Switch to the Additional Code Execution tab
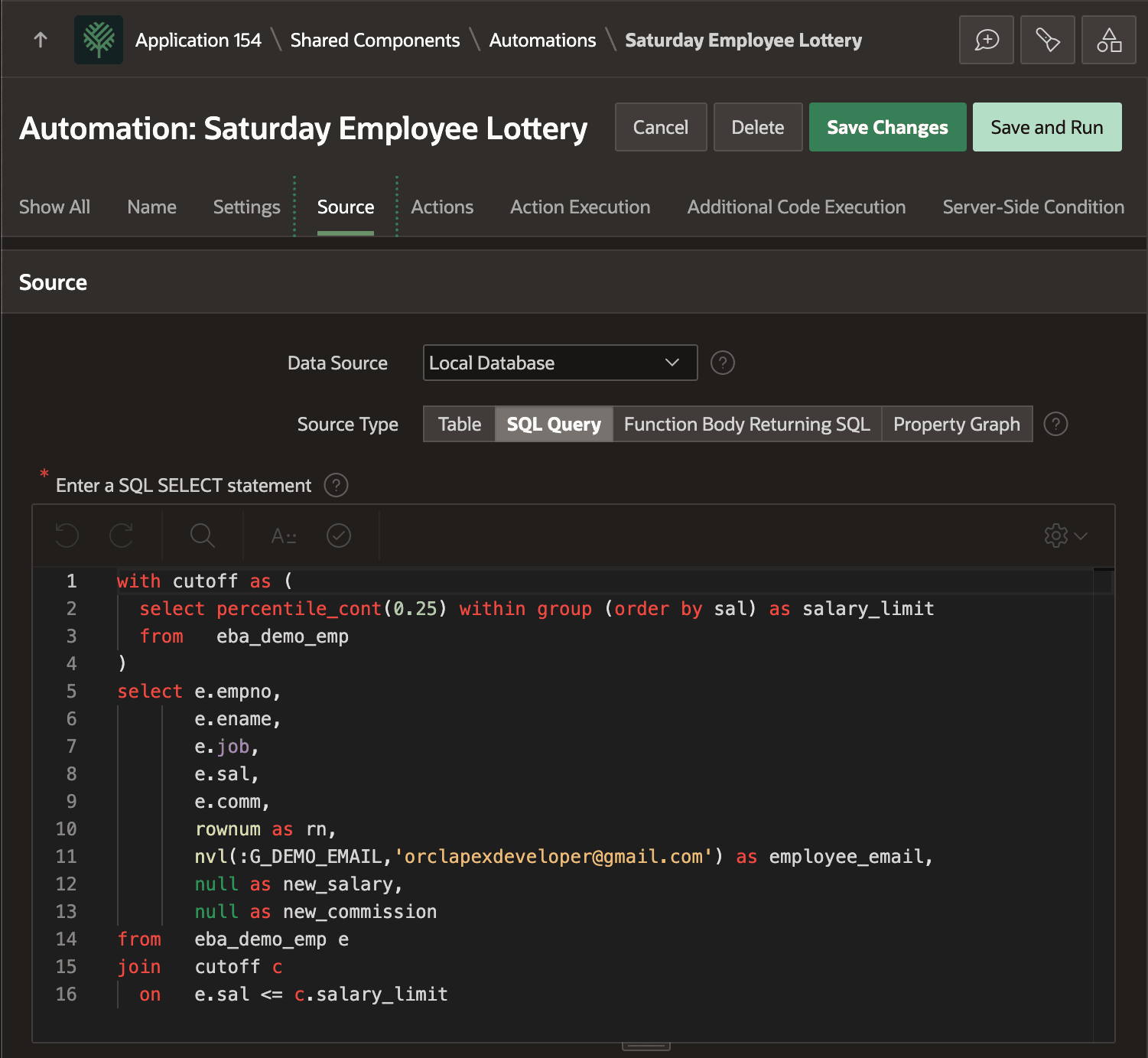 [x=796, y=207]
